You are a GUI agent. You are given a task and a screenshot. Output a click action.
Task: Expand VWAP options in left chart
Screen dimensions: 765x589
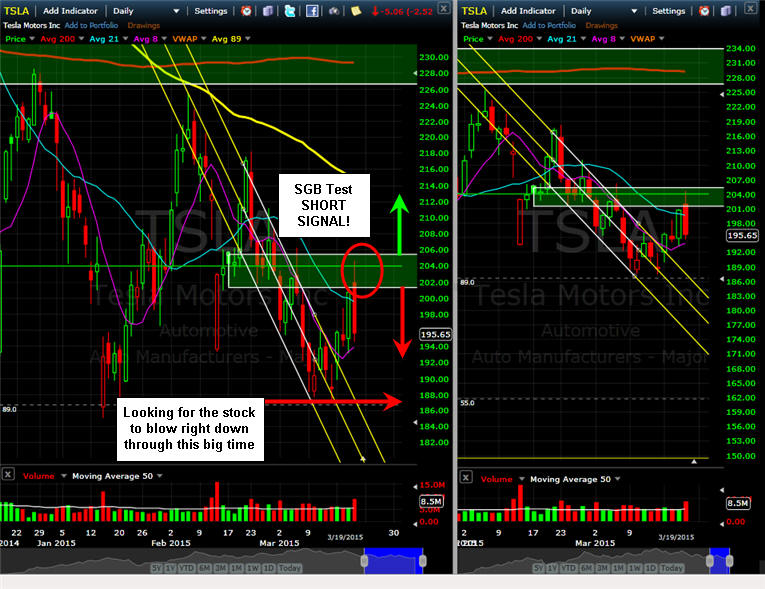click(203, 39)
